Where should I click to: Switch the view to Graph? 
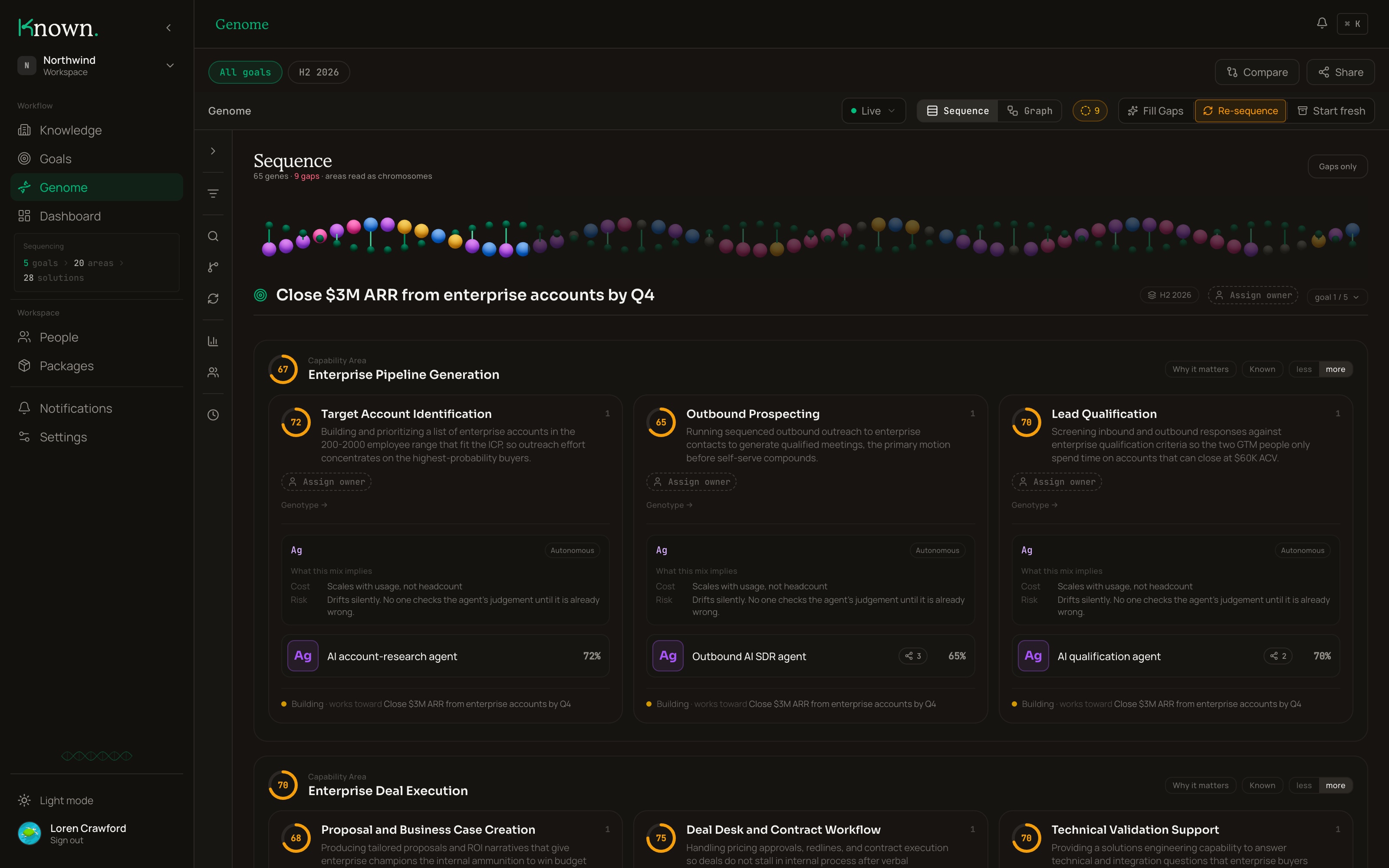1030,111
